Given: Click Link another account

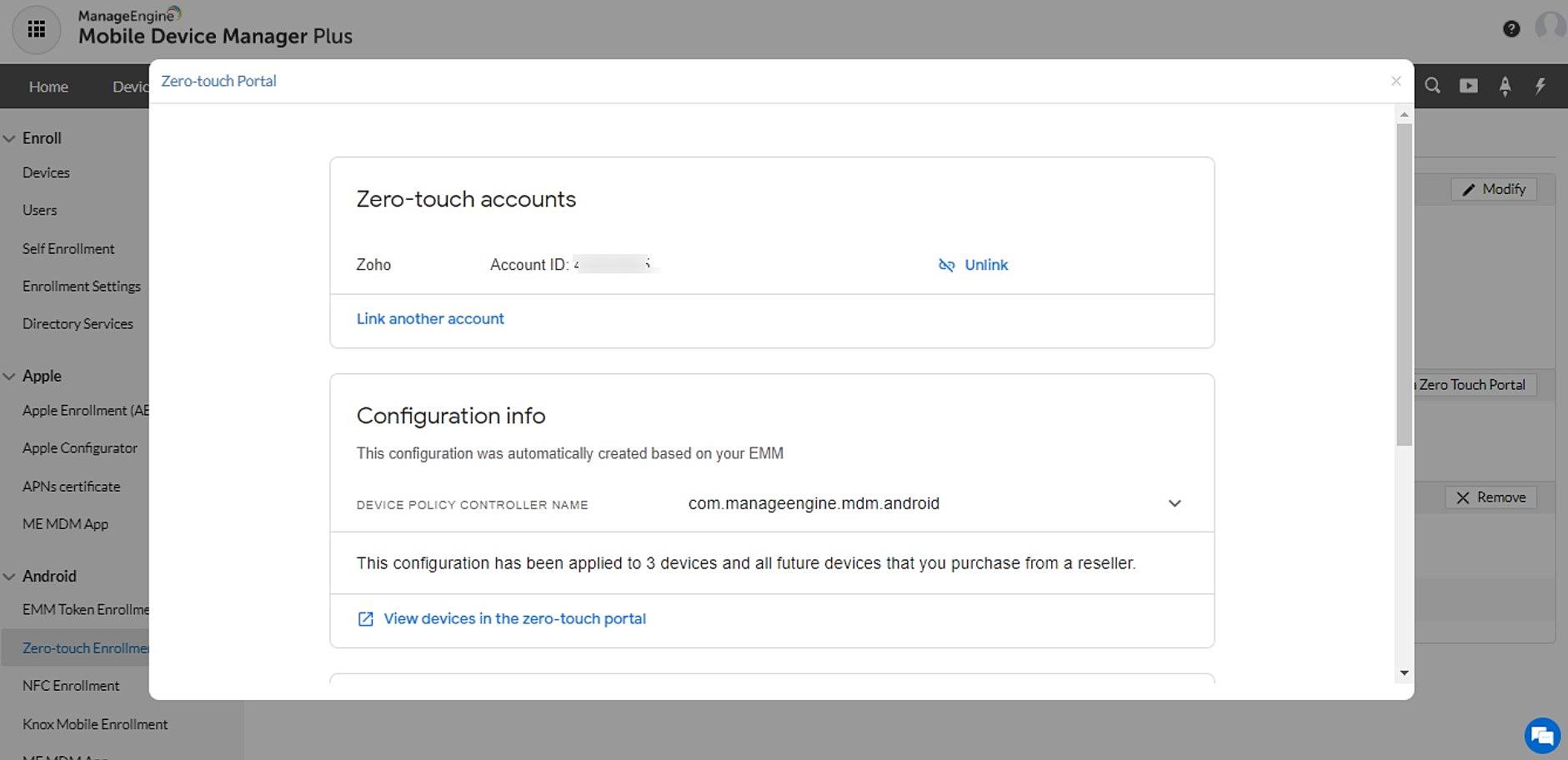Looking at the screenshot, I should (x=430, y=318).
